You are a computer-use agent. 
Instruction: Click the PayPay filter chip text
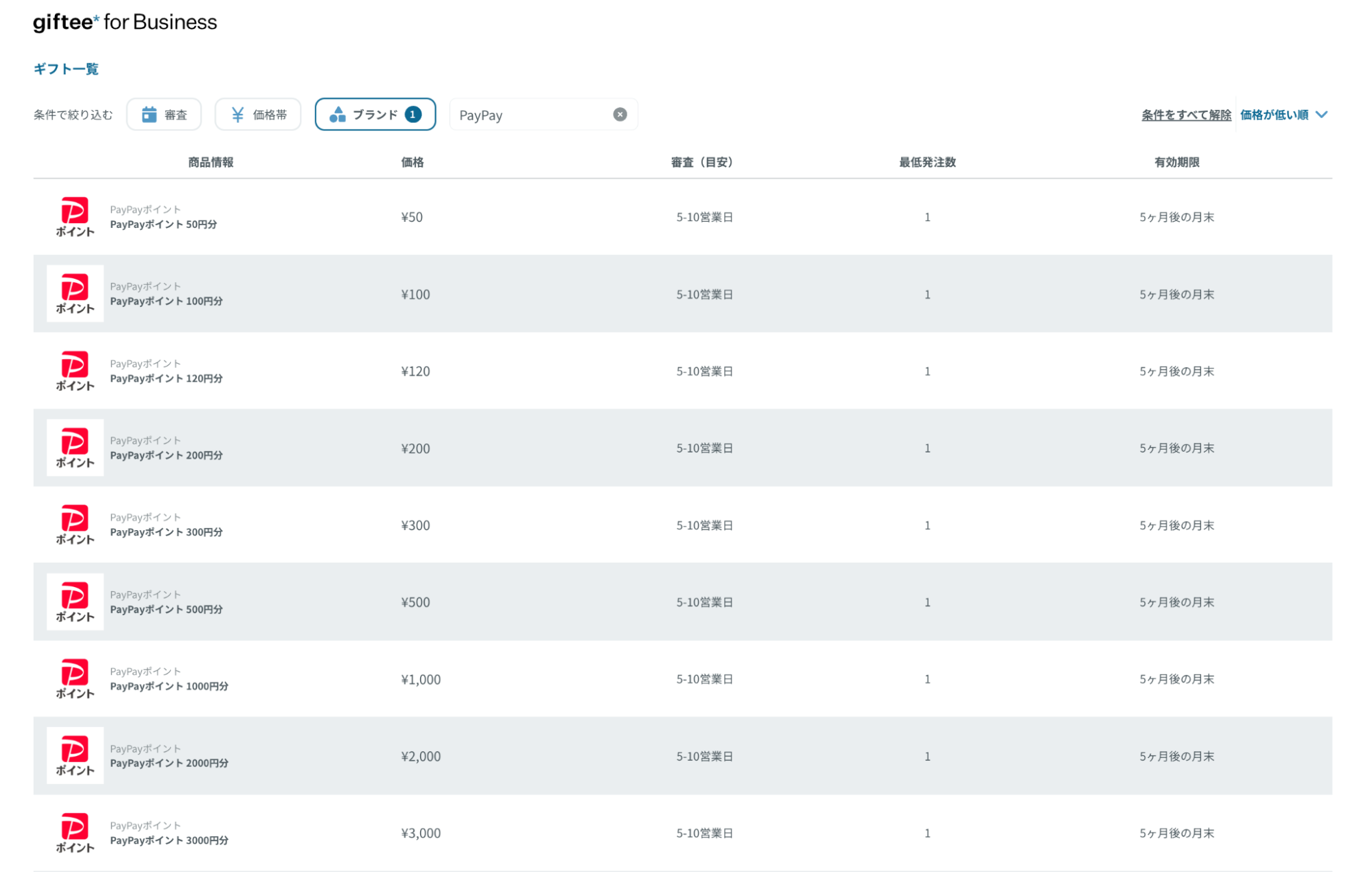(x=481, y=115)
